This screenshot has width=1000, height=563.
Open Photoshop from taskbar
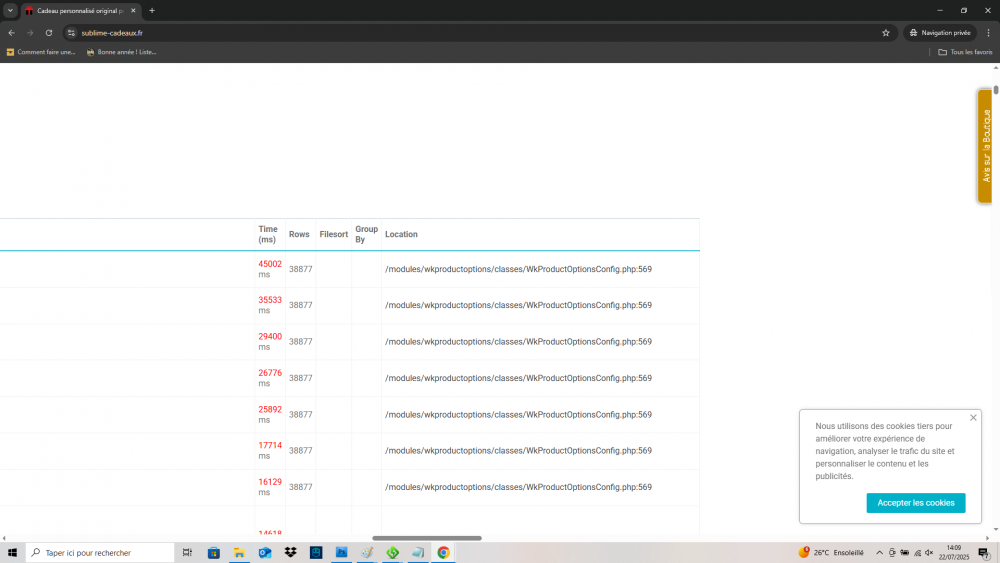tap(341, 553)
